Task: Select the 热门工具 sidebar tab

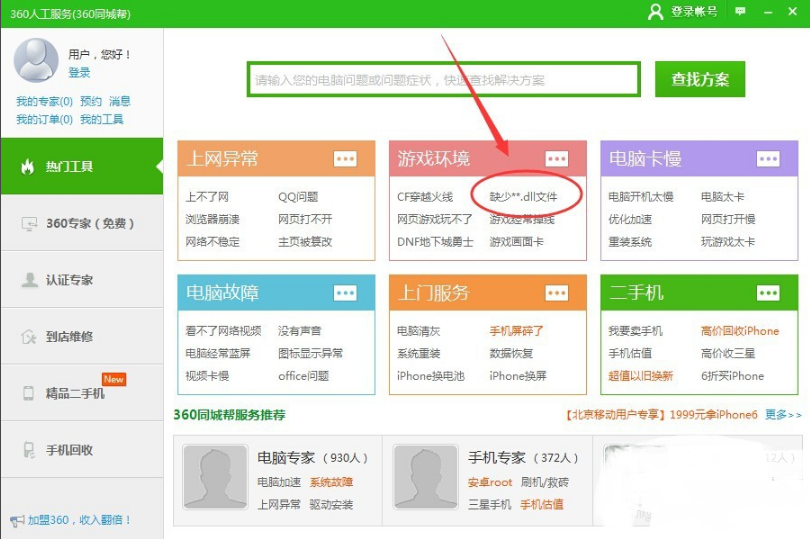Action: 82,166
